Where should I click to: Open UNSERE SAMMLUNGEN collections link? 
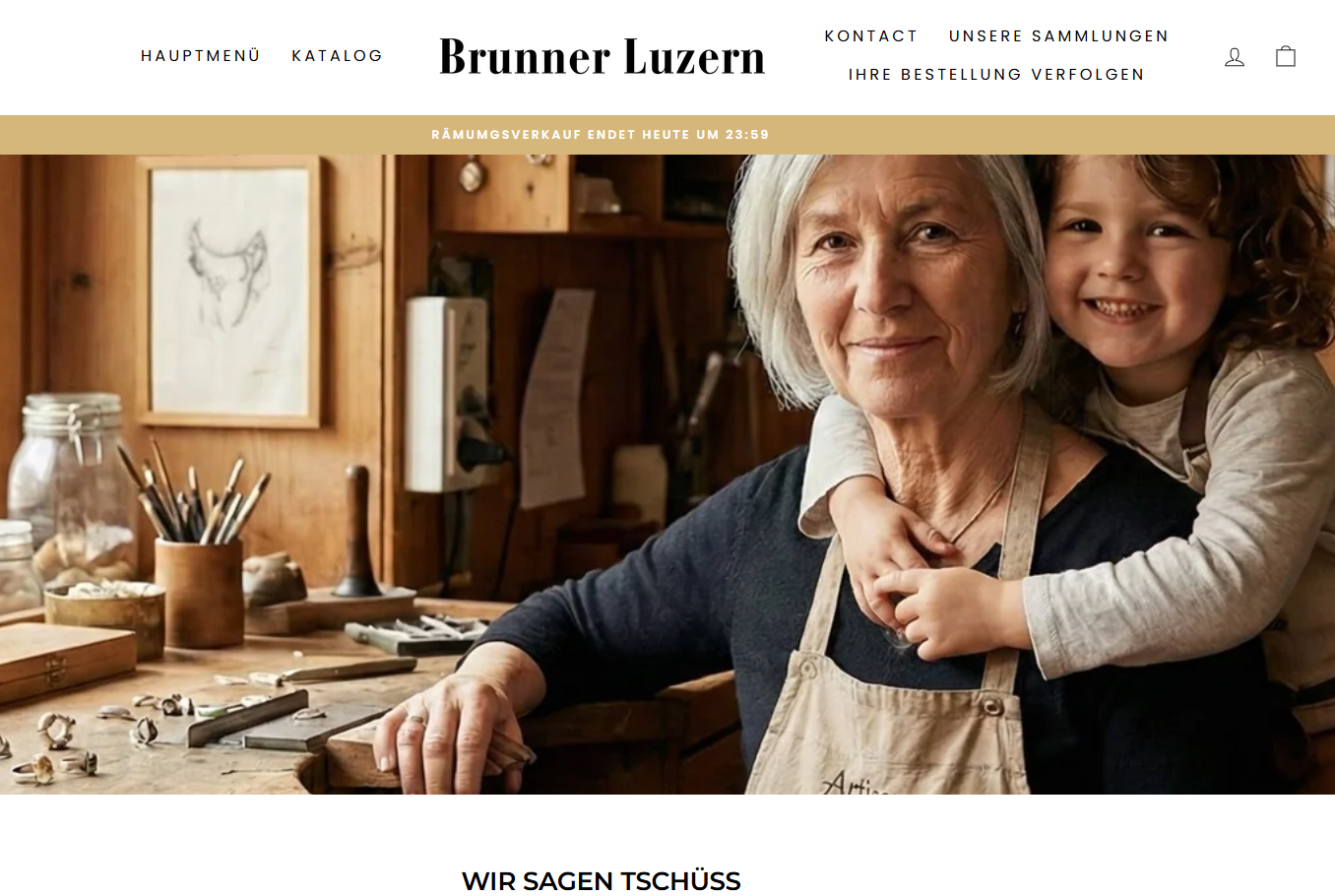tap(1058, 36)
